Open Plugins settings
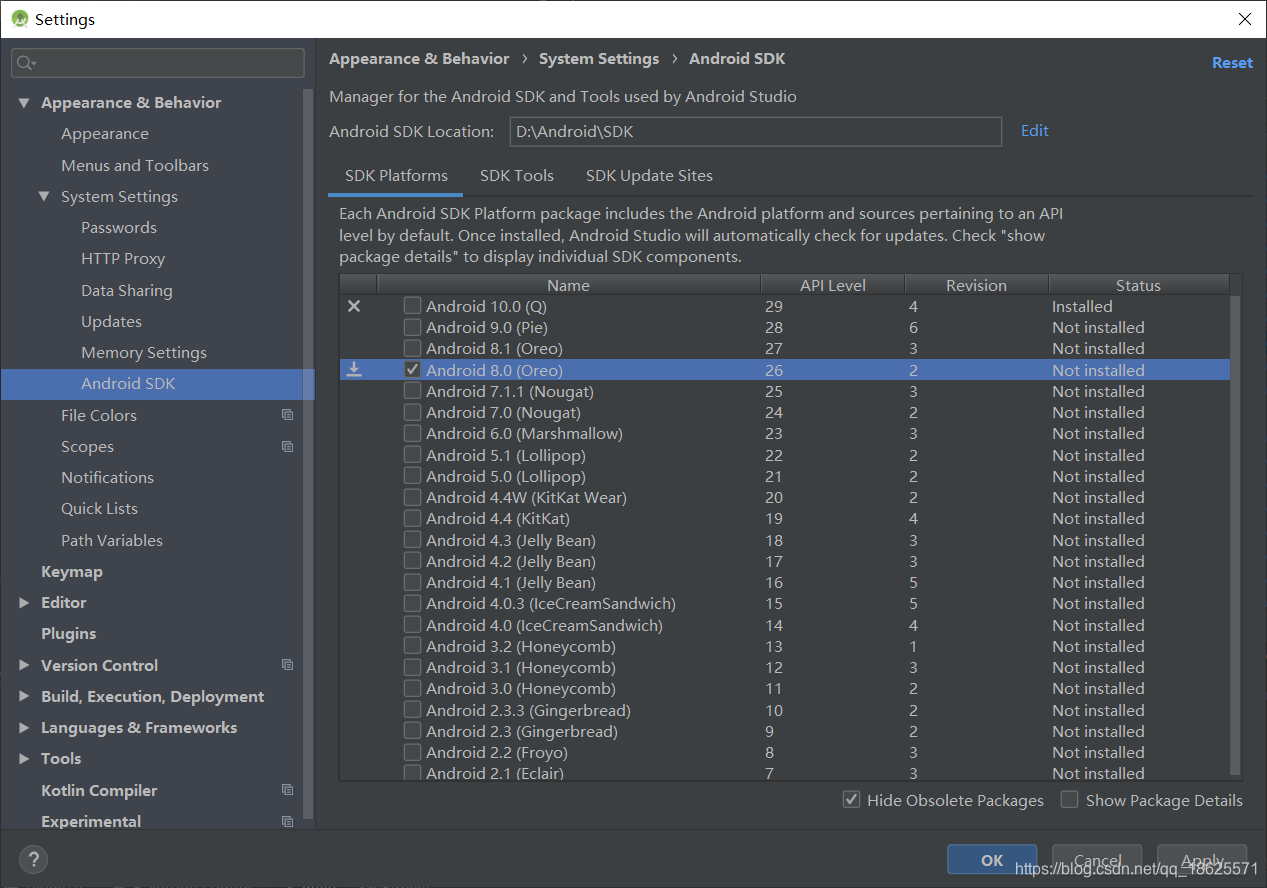Image resolution: width=1267 pixels, height=888 pixels. point(69,633)
